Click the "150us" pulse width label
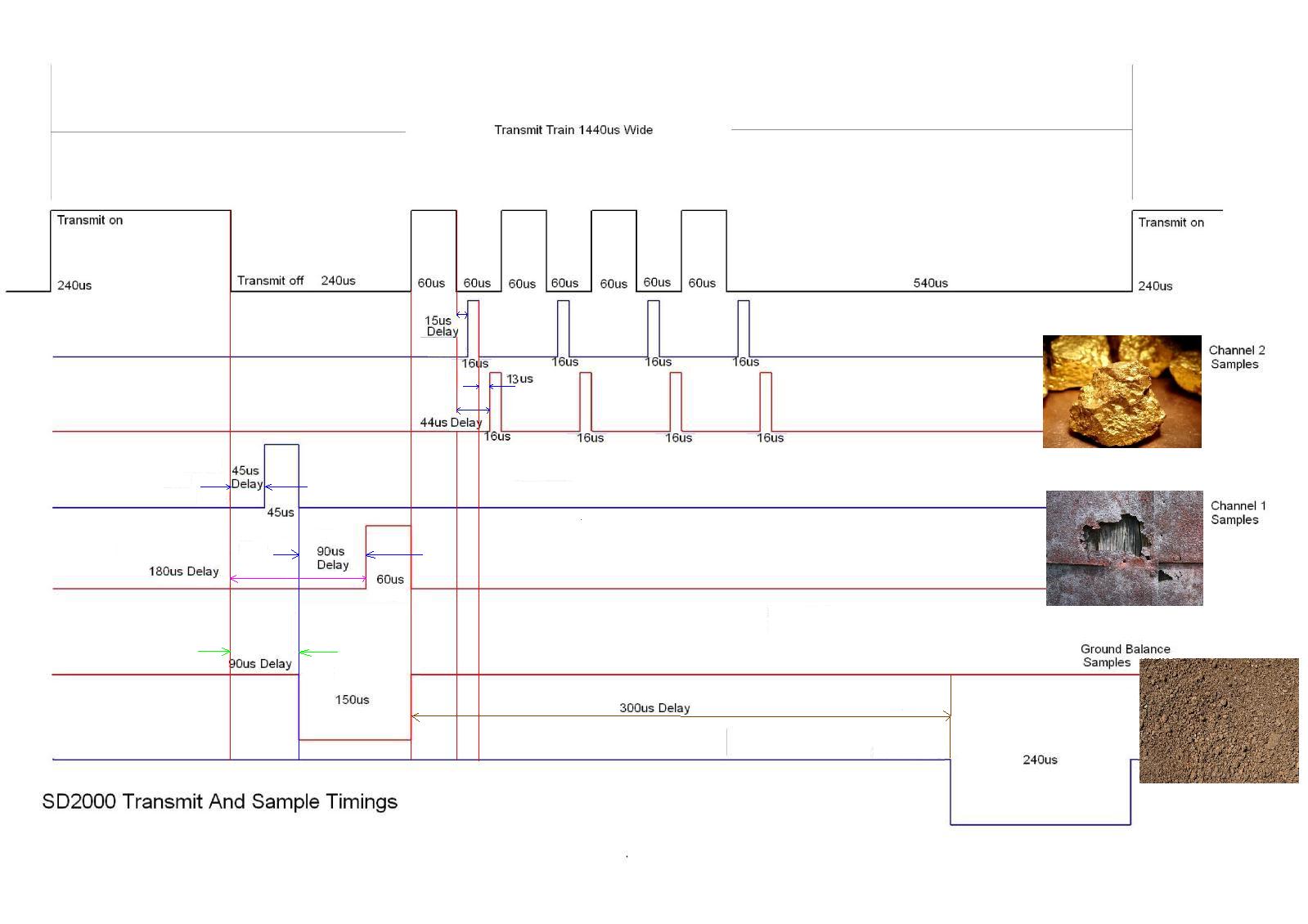This screenshot has width=1308, height=924. point(352,700)
